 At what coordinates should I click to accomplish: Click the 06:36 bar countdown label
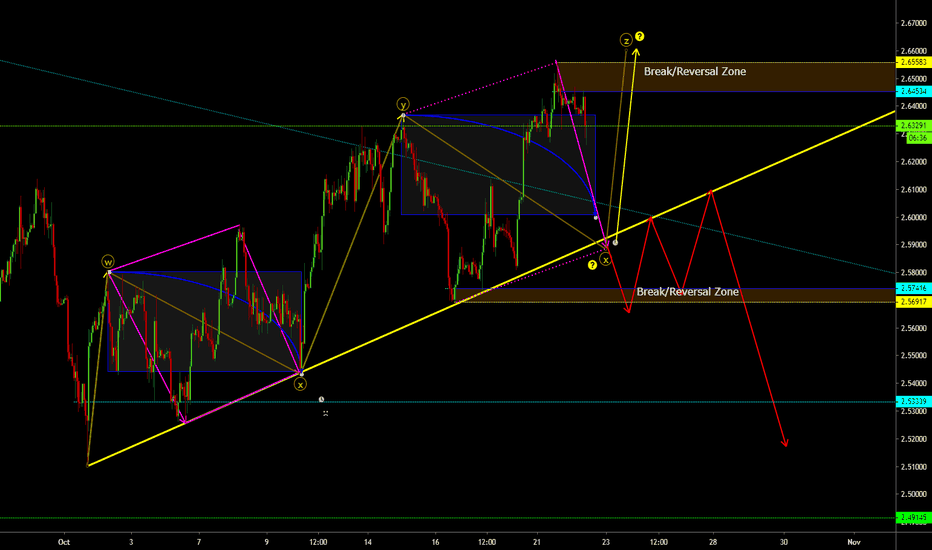[918, 138]
